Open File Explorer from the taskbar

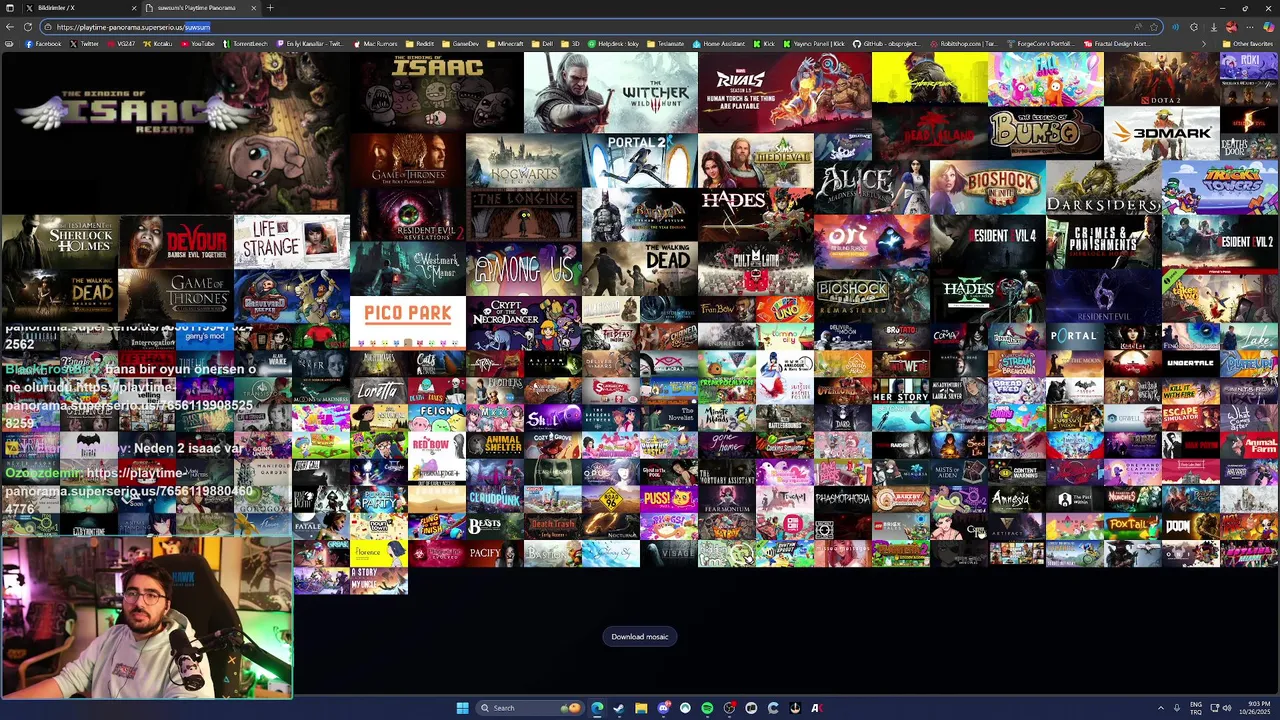pos(641,708)
